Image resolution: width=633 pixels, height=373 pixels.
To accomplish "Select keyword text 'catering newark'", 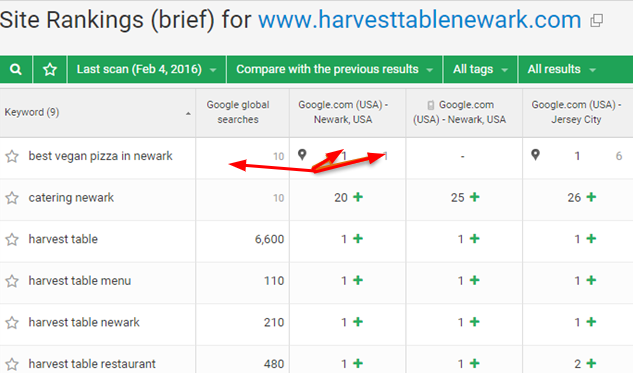I will (x=71, y=198).
